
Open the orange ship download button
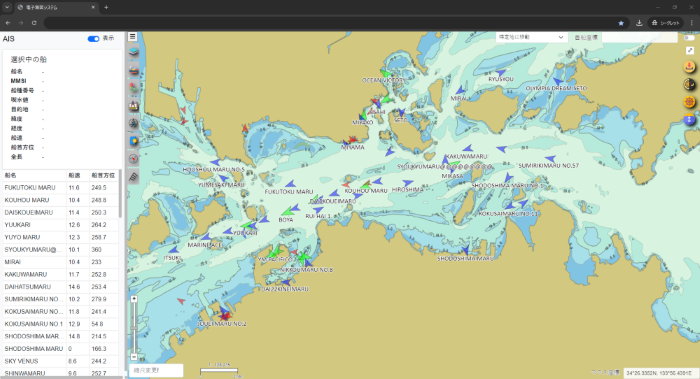689,67
